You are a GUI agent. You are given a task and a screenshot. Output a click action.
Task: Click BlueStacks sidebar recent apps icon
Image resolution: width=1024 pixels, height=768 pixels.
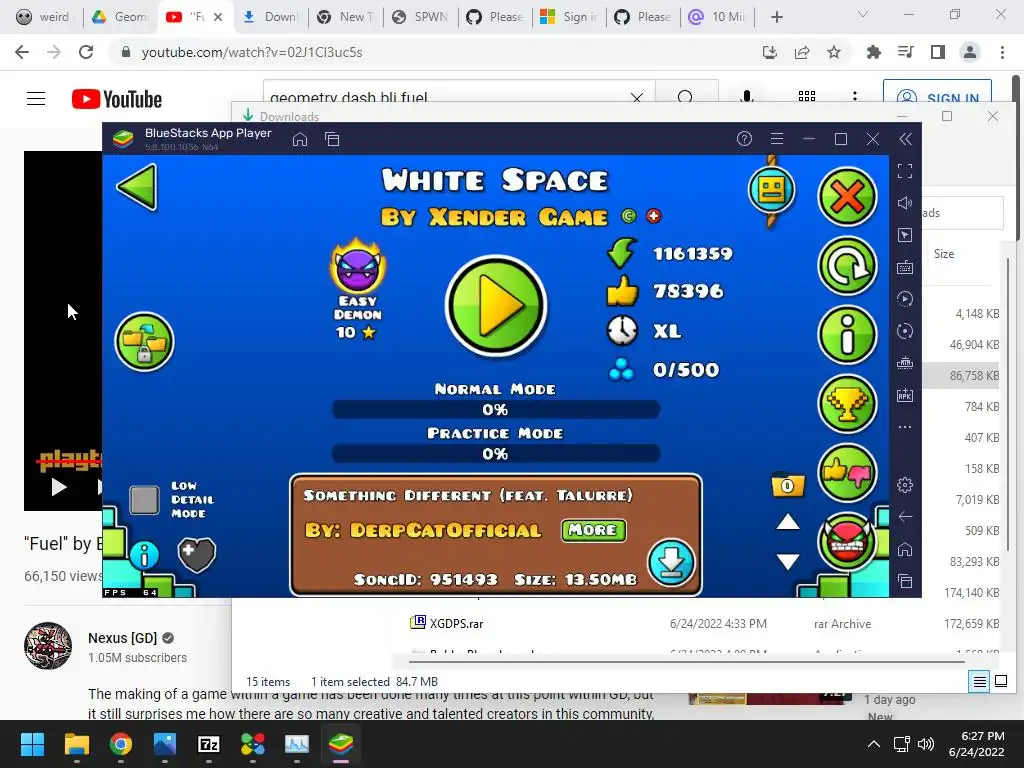(905, 581)
